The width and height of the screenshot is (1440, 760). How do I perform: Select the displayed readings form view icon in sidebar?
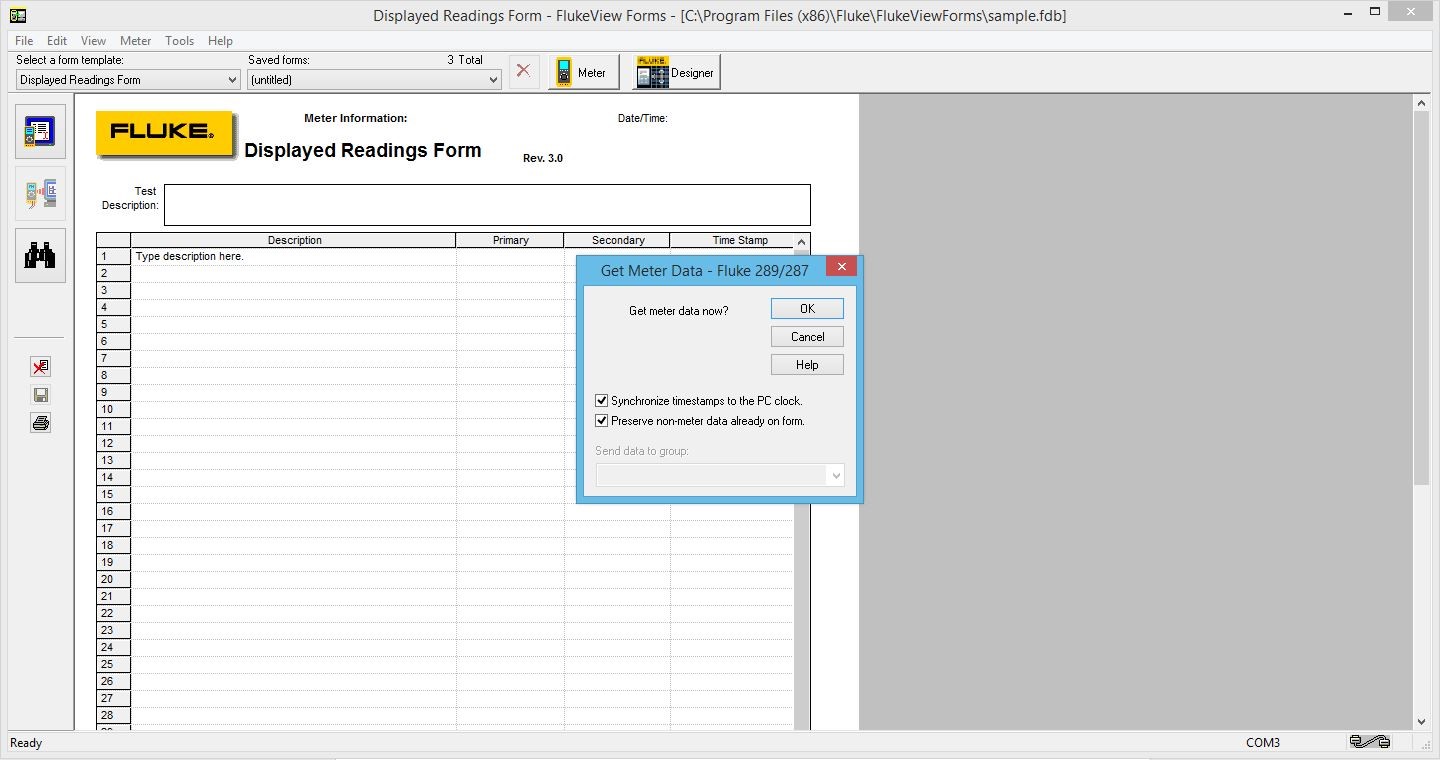click(40, 131)
